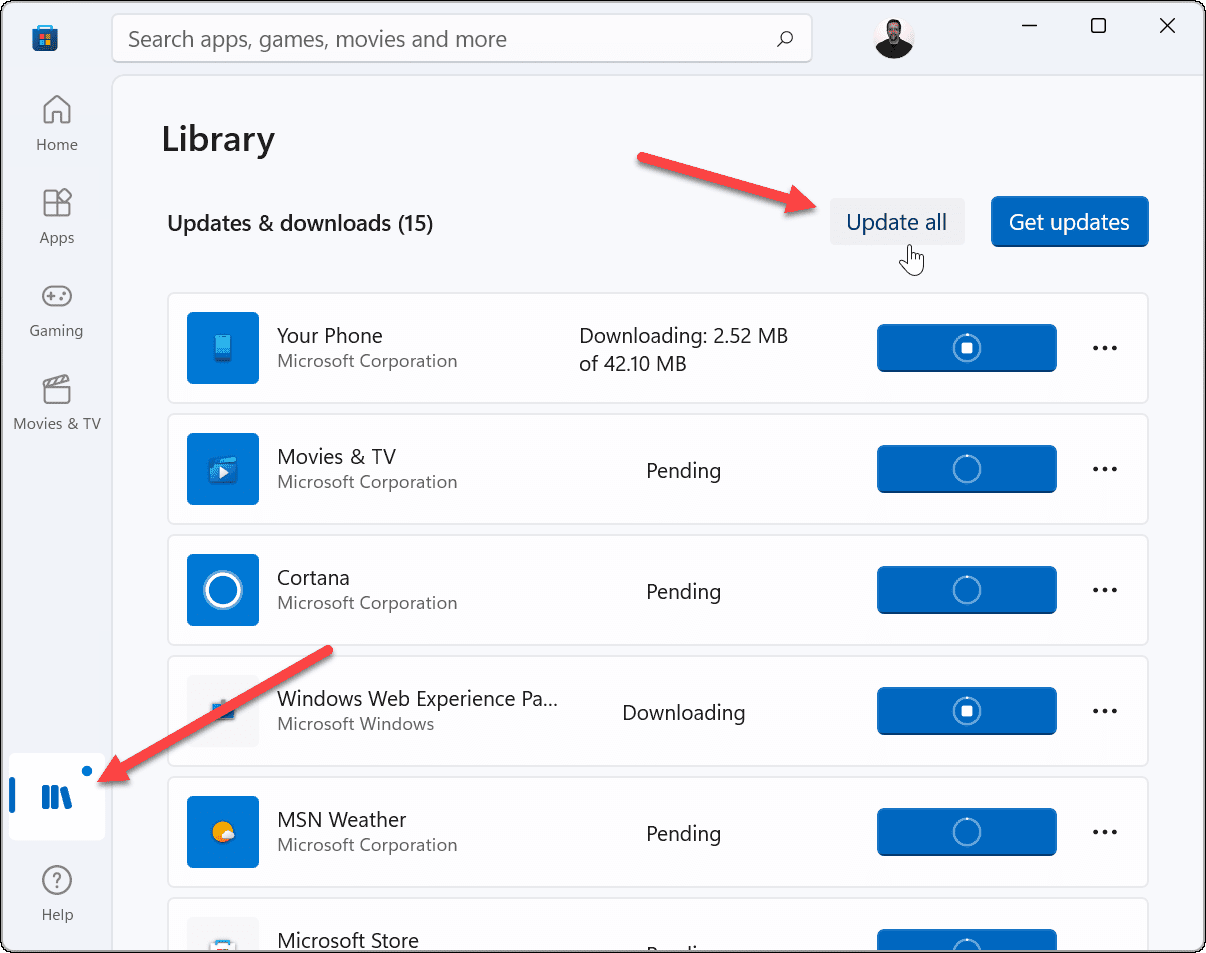This screenshot has width=1206, height=953.
Task: Click the Updates & downloads heading
Action: click(x=300, y=223)
